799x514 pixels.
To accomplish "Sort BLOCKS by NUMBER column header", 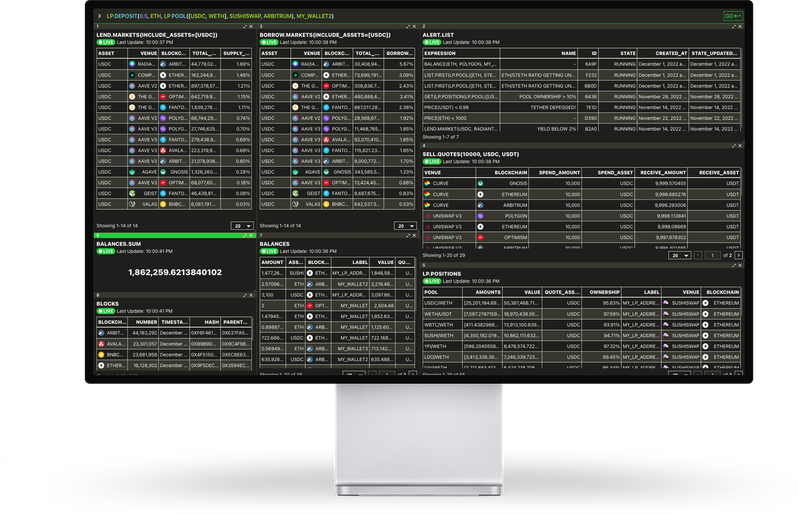I will [x=143, y=322].
